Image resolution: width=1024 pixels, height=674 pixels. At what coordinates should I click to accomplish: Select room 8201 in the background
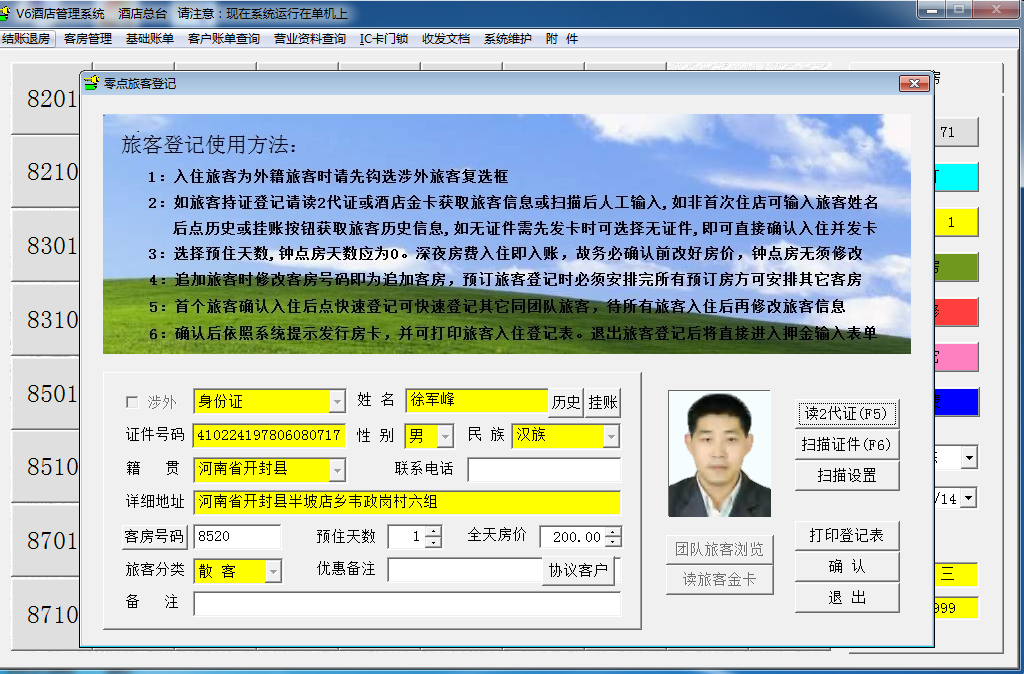coord(52,99)
